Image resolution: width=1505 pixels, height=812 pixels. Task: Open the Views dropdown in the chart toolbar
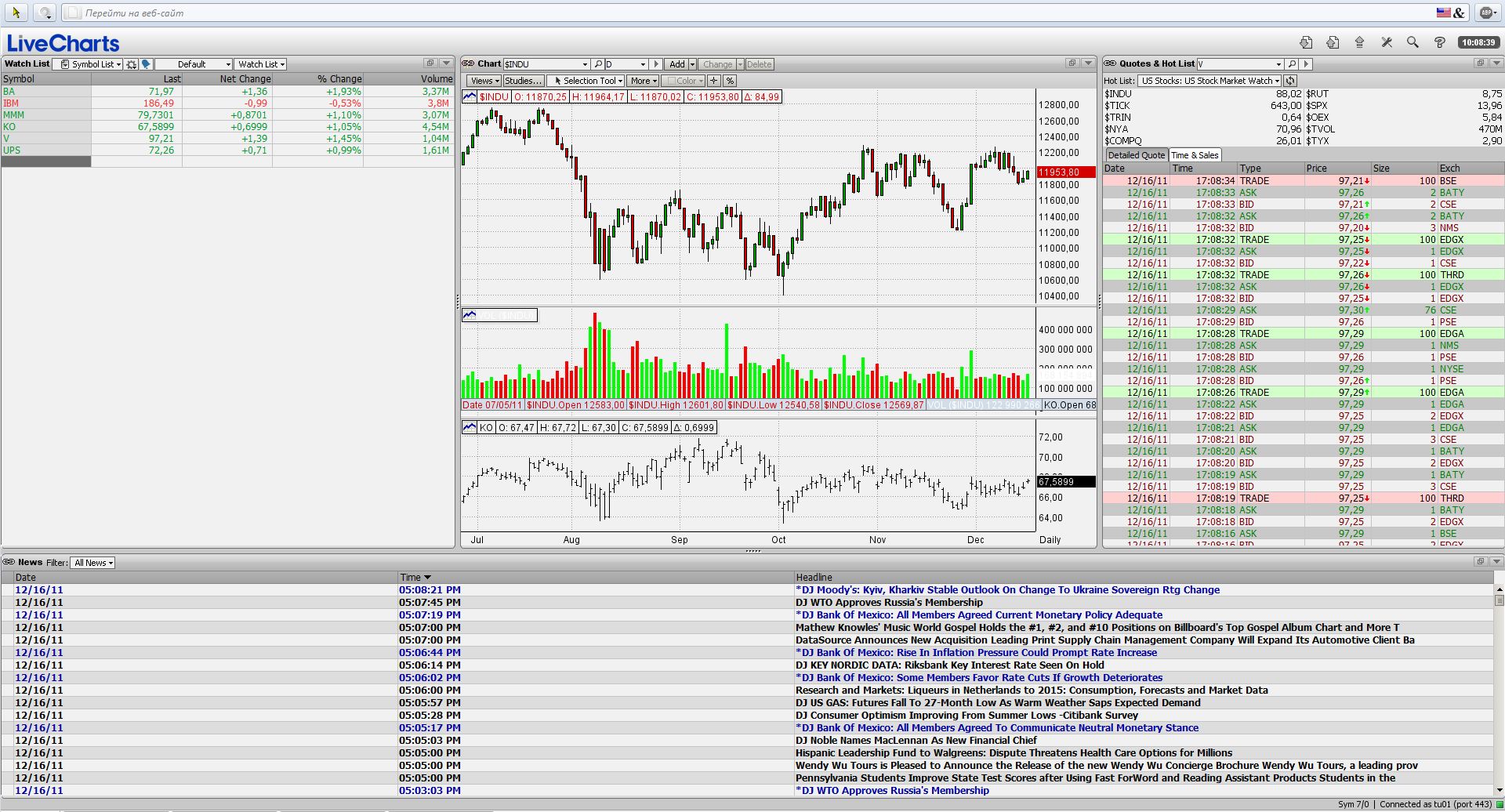484,81
